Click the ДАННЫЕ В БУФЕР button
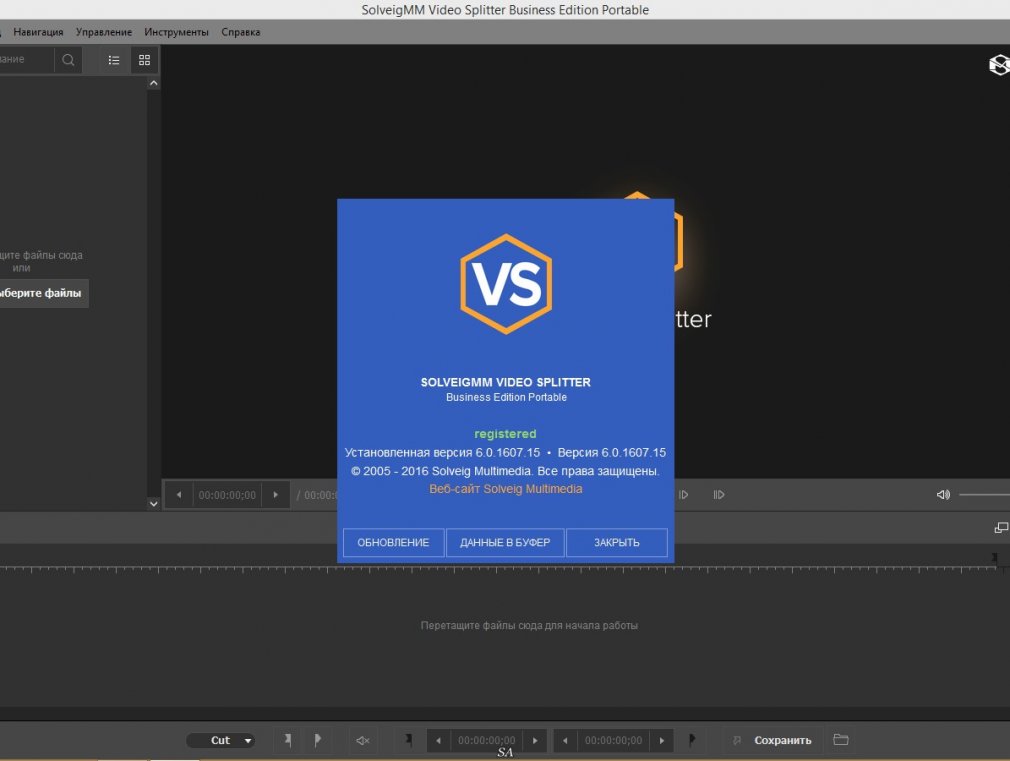Screen dimensions: 1010x761 (505, 543)
